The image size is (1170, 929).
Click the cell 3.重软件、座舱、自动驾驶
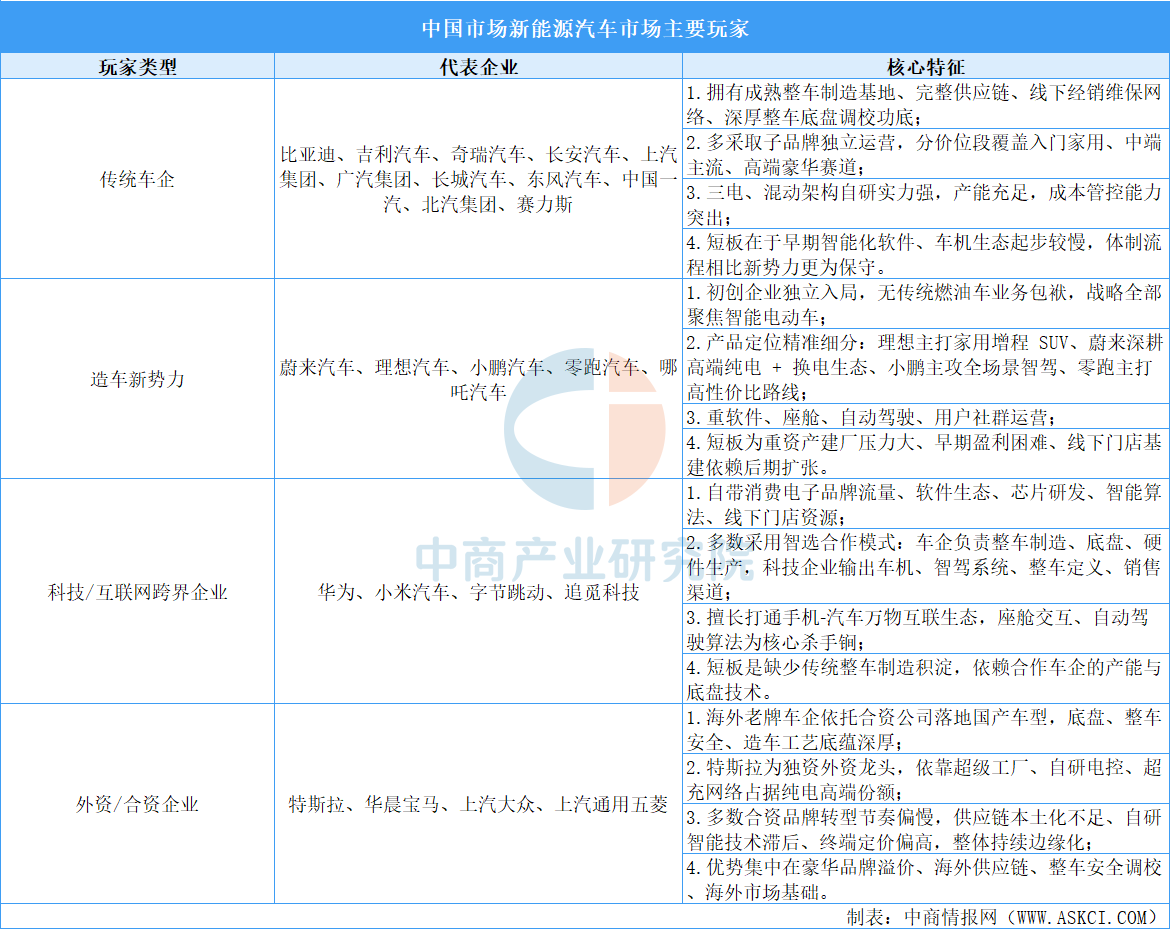click(x=925, y=417)
